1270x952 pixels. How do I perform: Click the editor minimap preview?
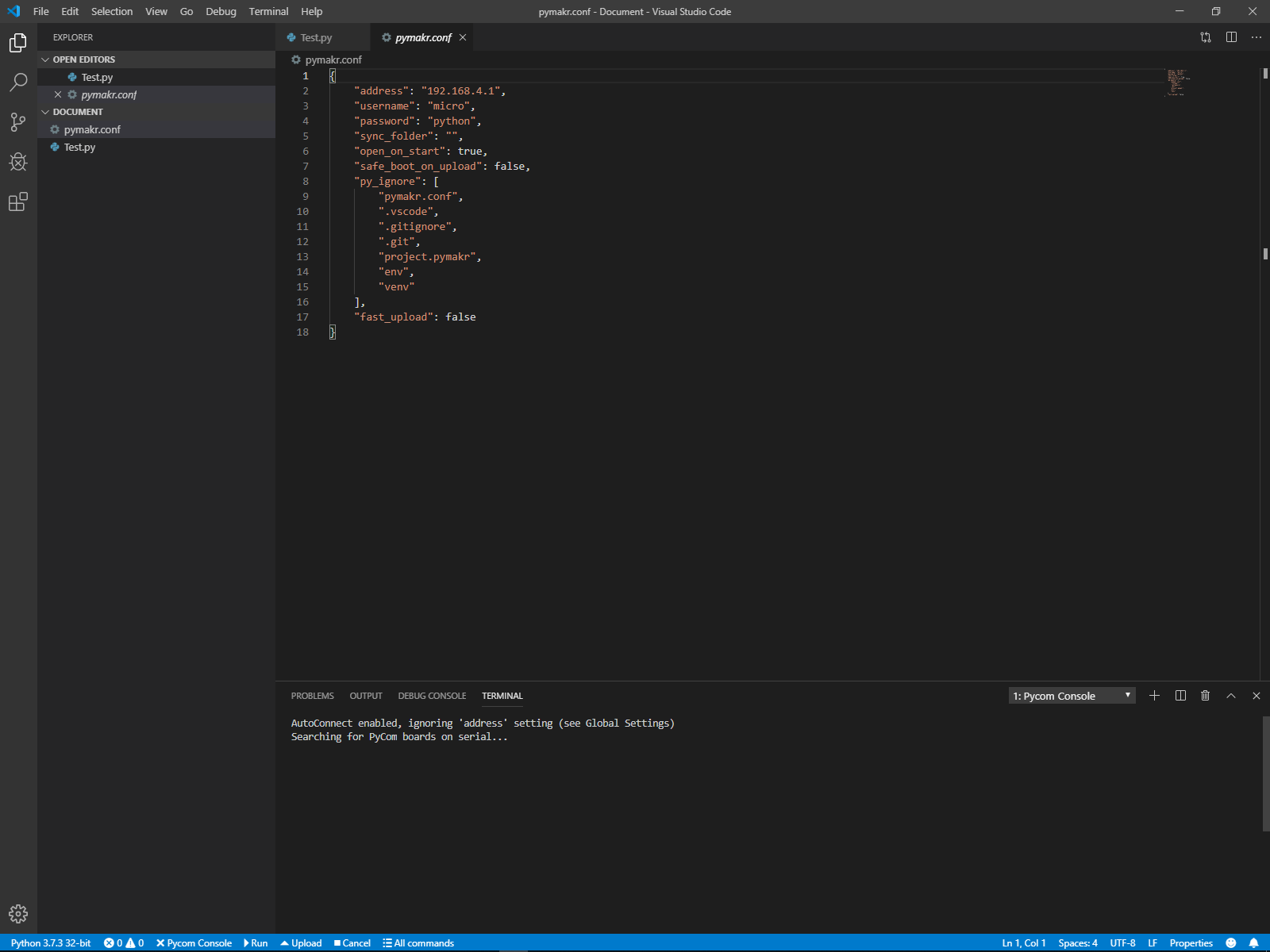1177,82
